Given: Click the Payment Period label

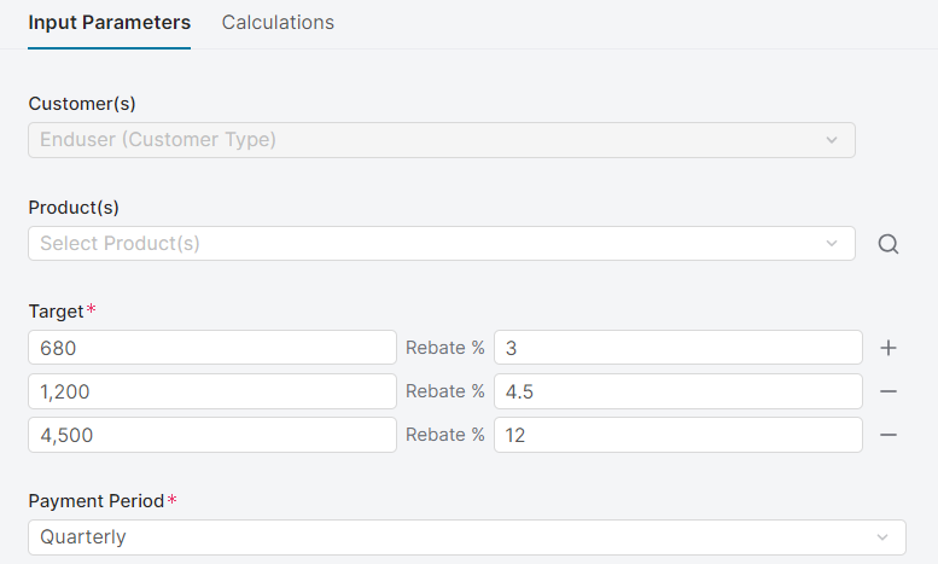Looking at the screenshot, I should [96, 501].
